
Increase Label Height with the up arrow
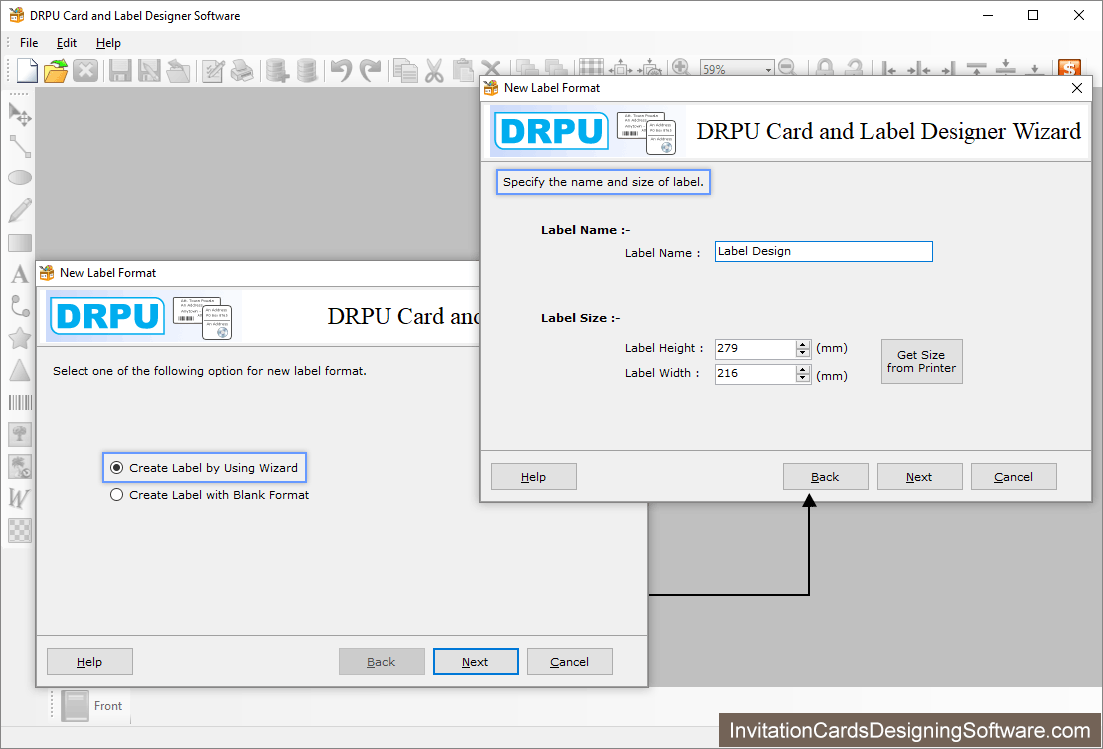(x=803, y=345)
